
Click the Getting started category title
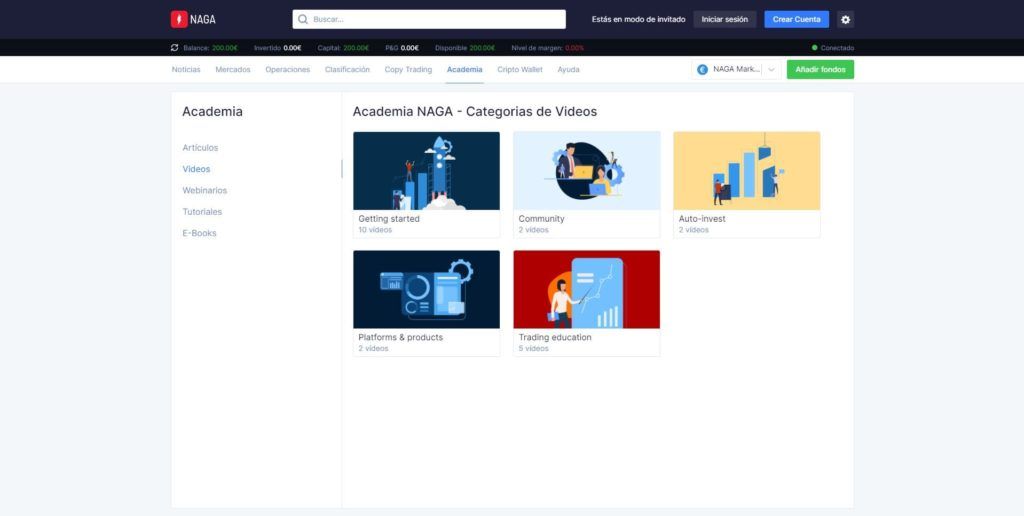pos(389,219)
